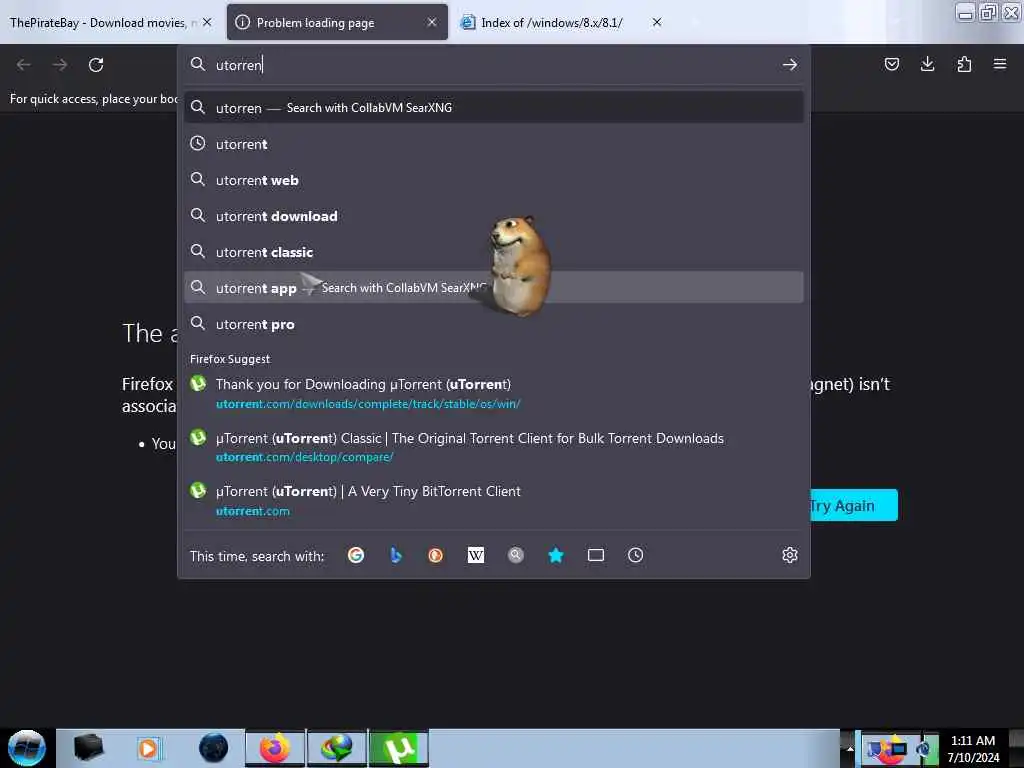Click the Try Again button
This screenshot has height=768, width=1024.
[854, 505]
